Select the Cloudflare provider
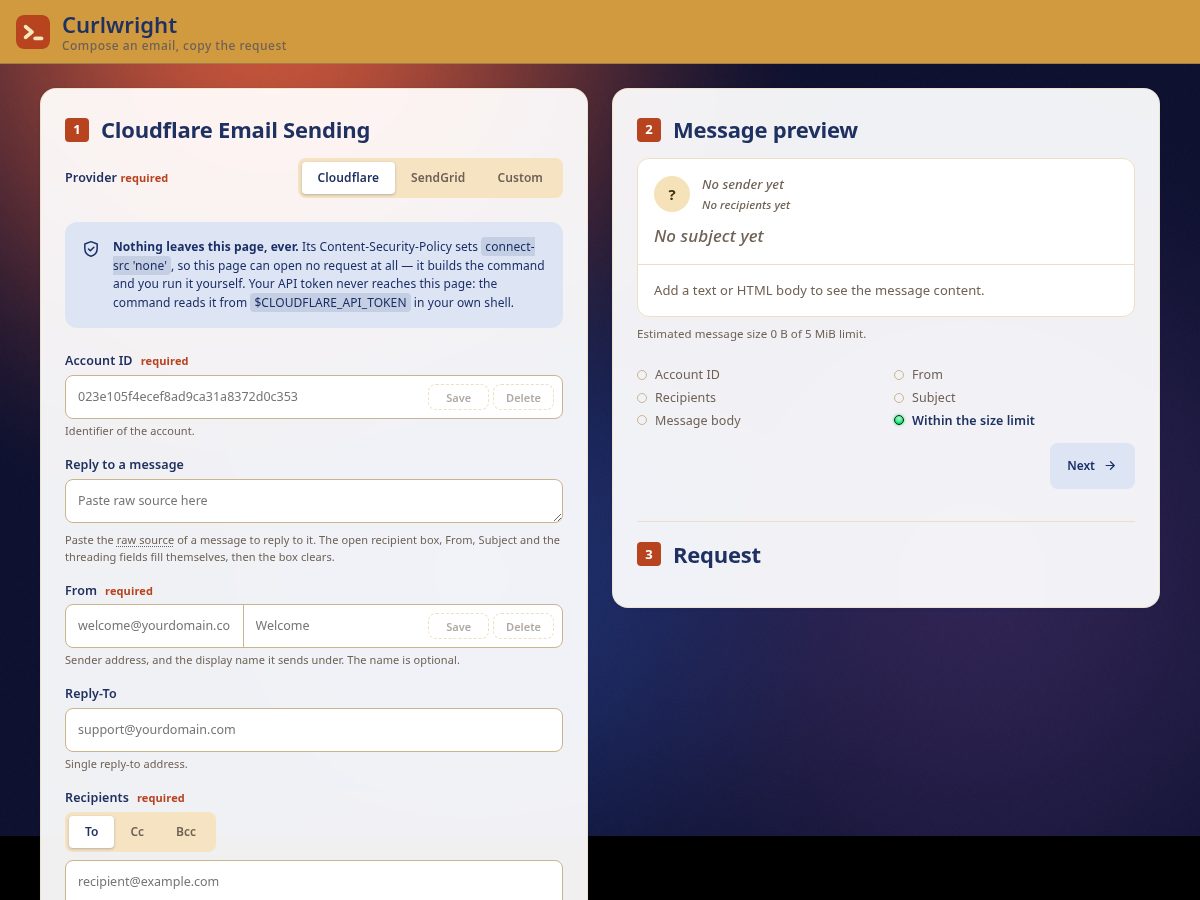The height and width of the screenshot is (900, 1200). pos(348,178)
